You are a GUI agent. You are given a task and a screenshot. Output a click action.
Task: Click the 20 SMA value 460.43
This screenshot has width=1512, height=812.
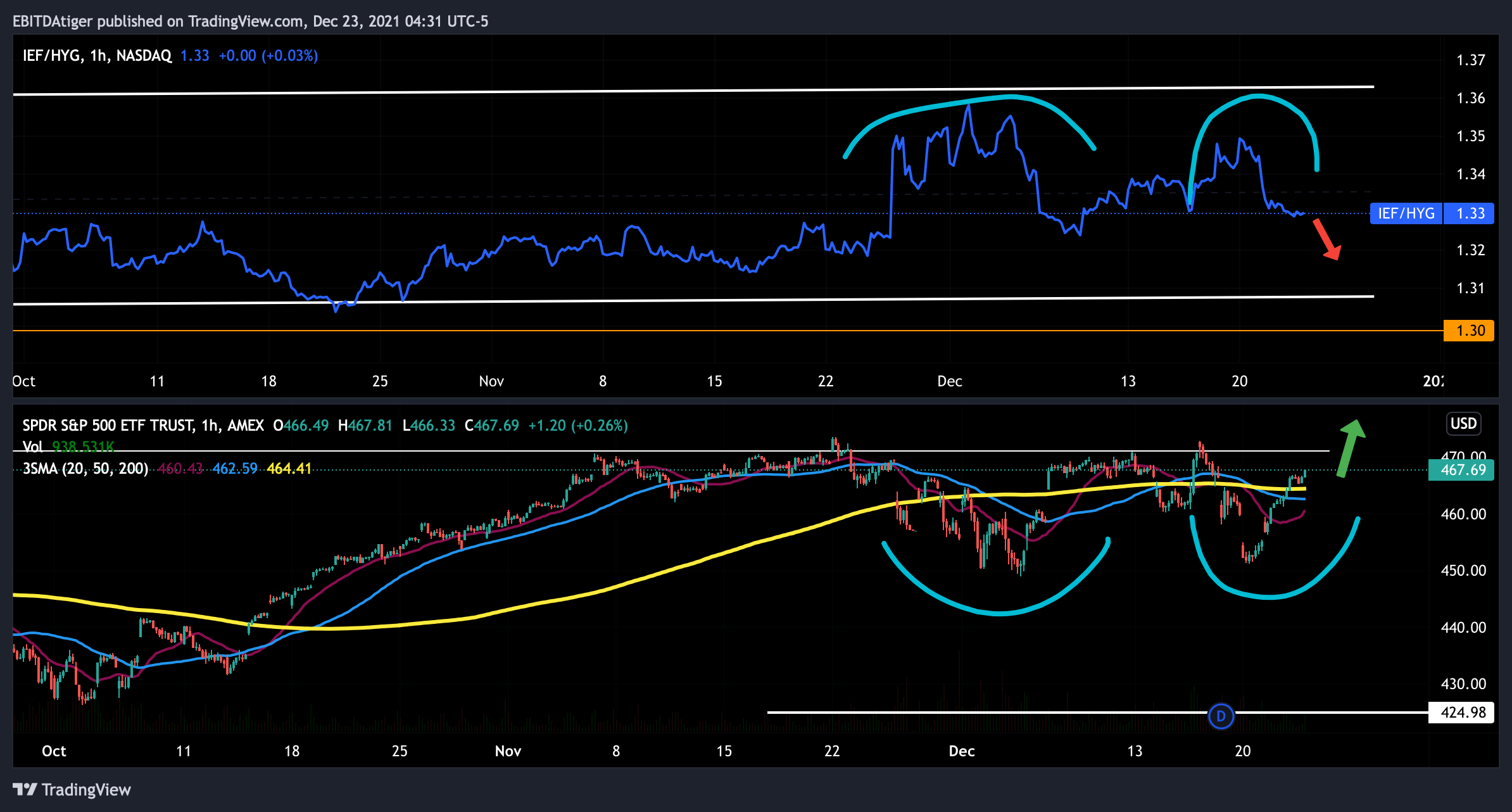pyautogui.click(x=180, y=469)
